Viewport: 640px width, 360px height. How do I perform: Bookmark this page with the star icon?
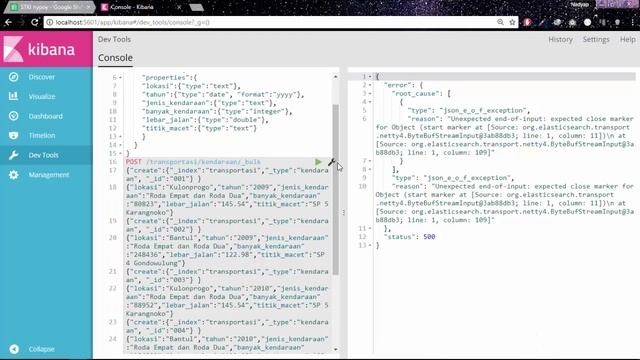512,22
